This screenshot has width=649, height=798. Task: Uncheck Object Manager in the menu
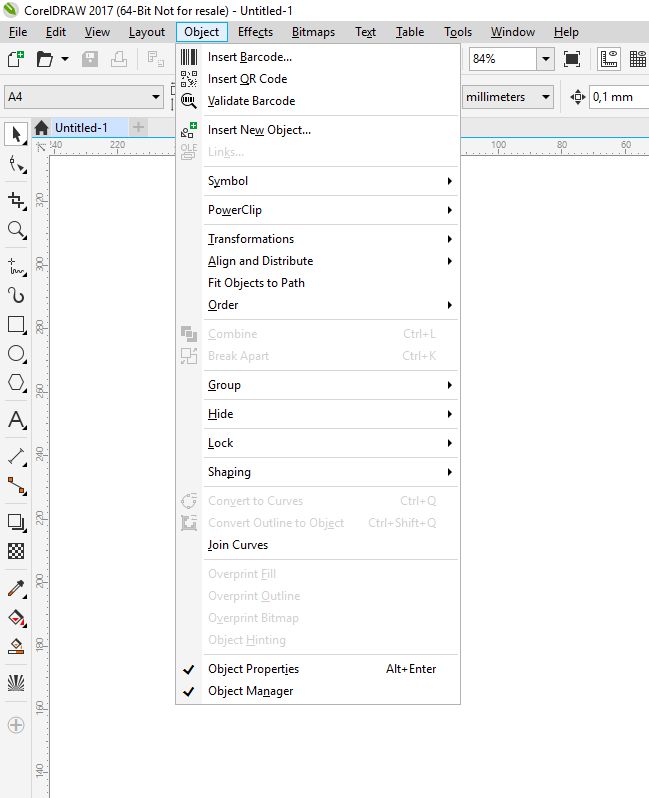(x=318, y=691)
